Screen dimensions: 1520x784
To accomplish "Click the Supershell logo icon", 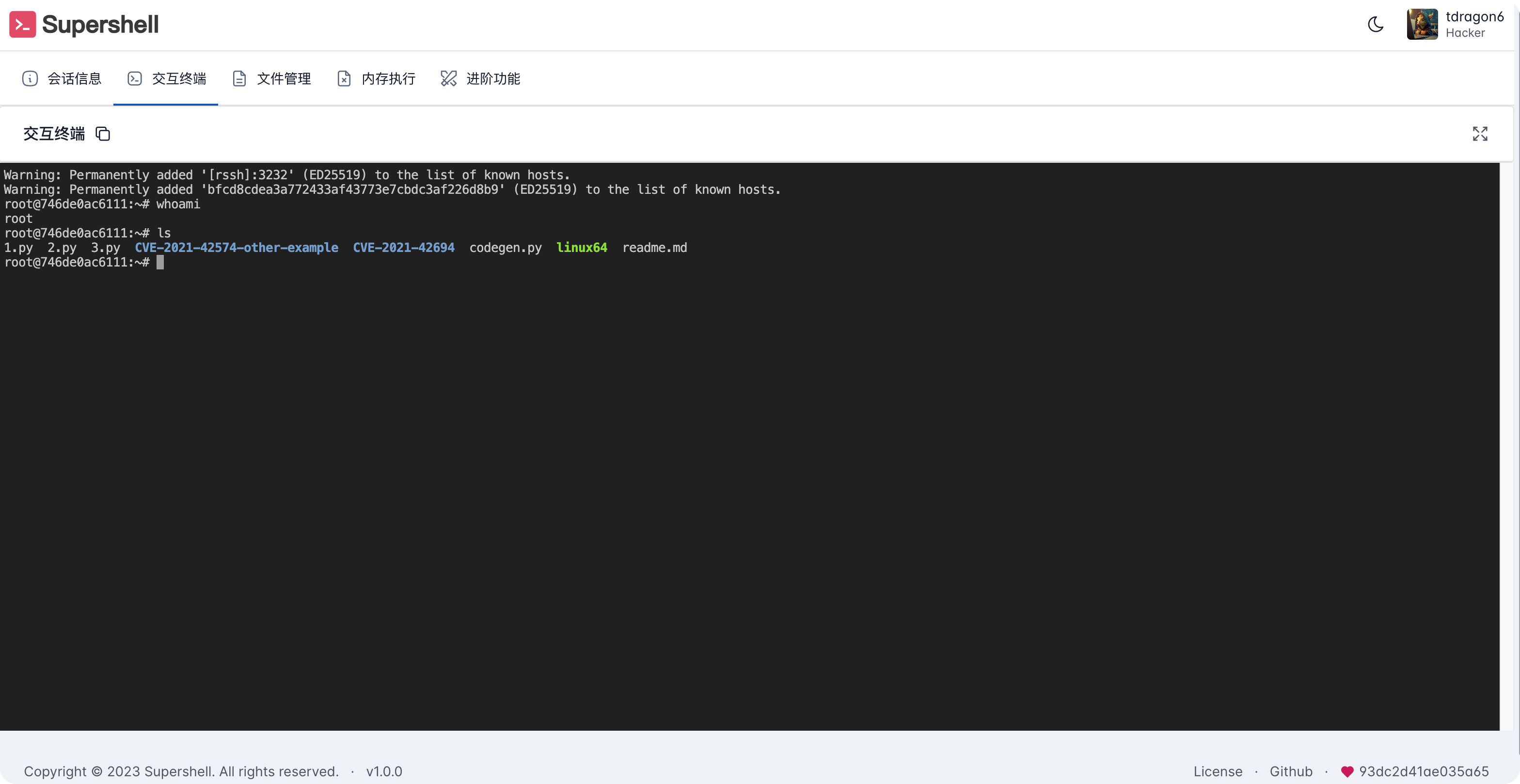I will coord(22,24).
